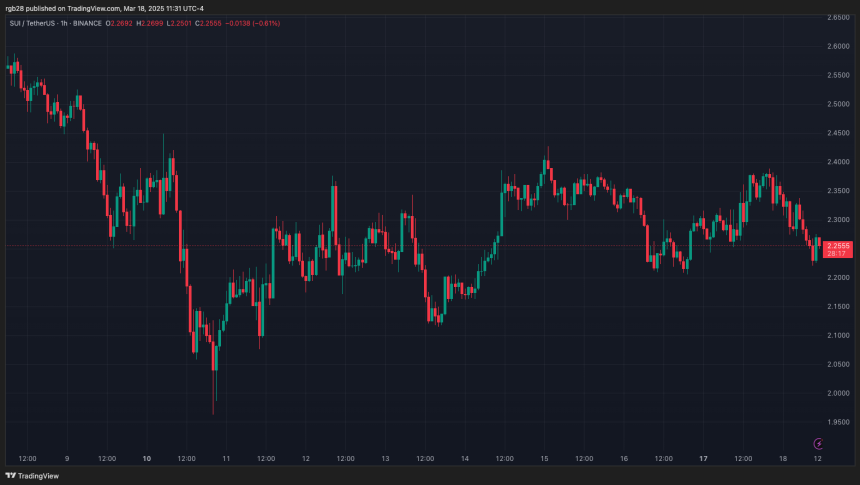This screenshot has height=485, width=860.
Task: Click the 2.5500 price axis label
Action: 838,75
